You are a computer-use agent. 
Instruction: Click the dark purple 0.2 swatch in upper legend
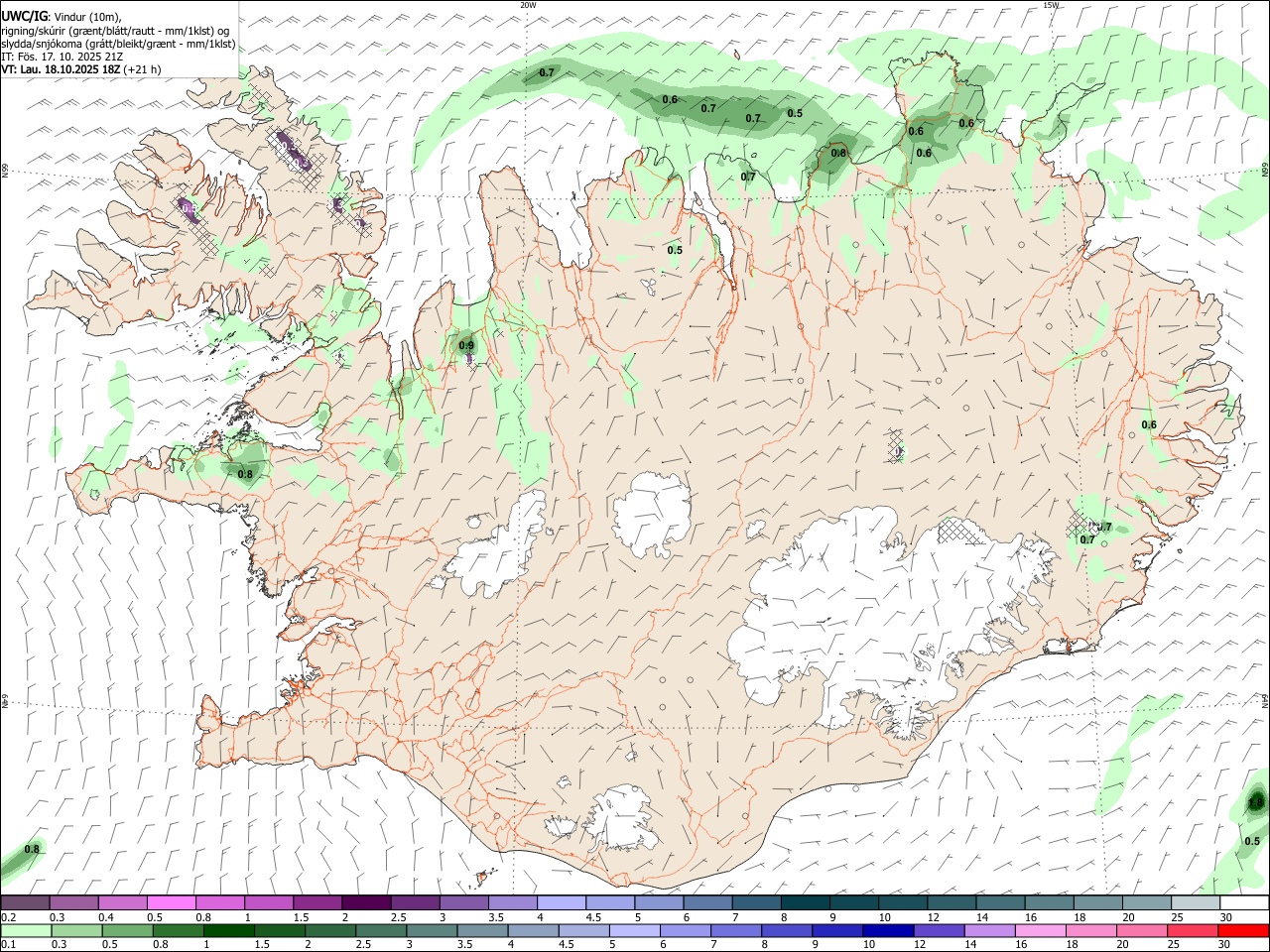coord(25,902)
